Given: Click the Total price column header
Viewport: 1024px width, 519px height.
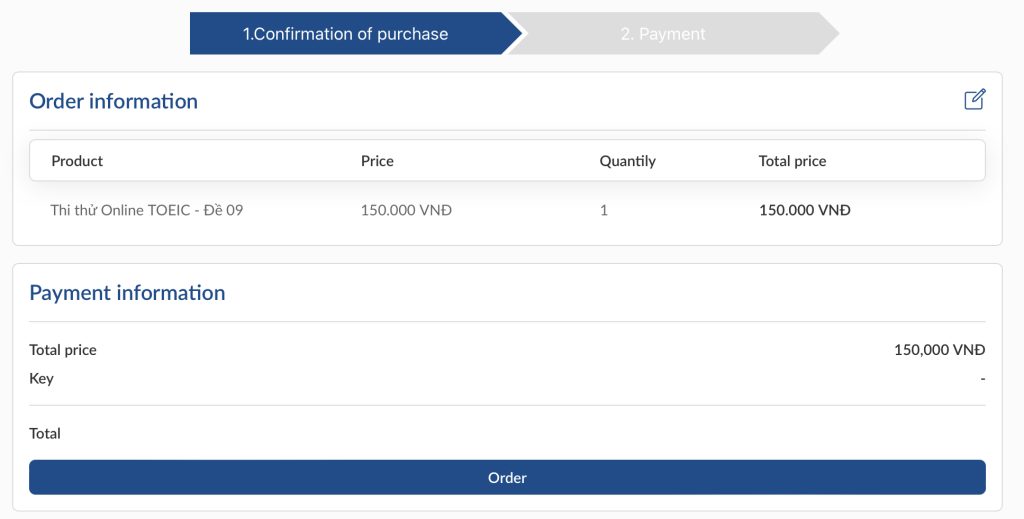Looking at the screenshot, I should point(792,161).
